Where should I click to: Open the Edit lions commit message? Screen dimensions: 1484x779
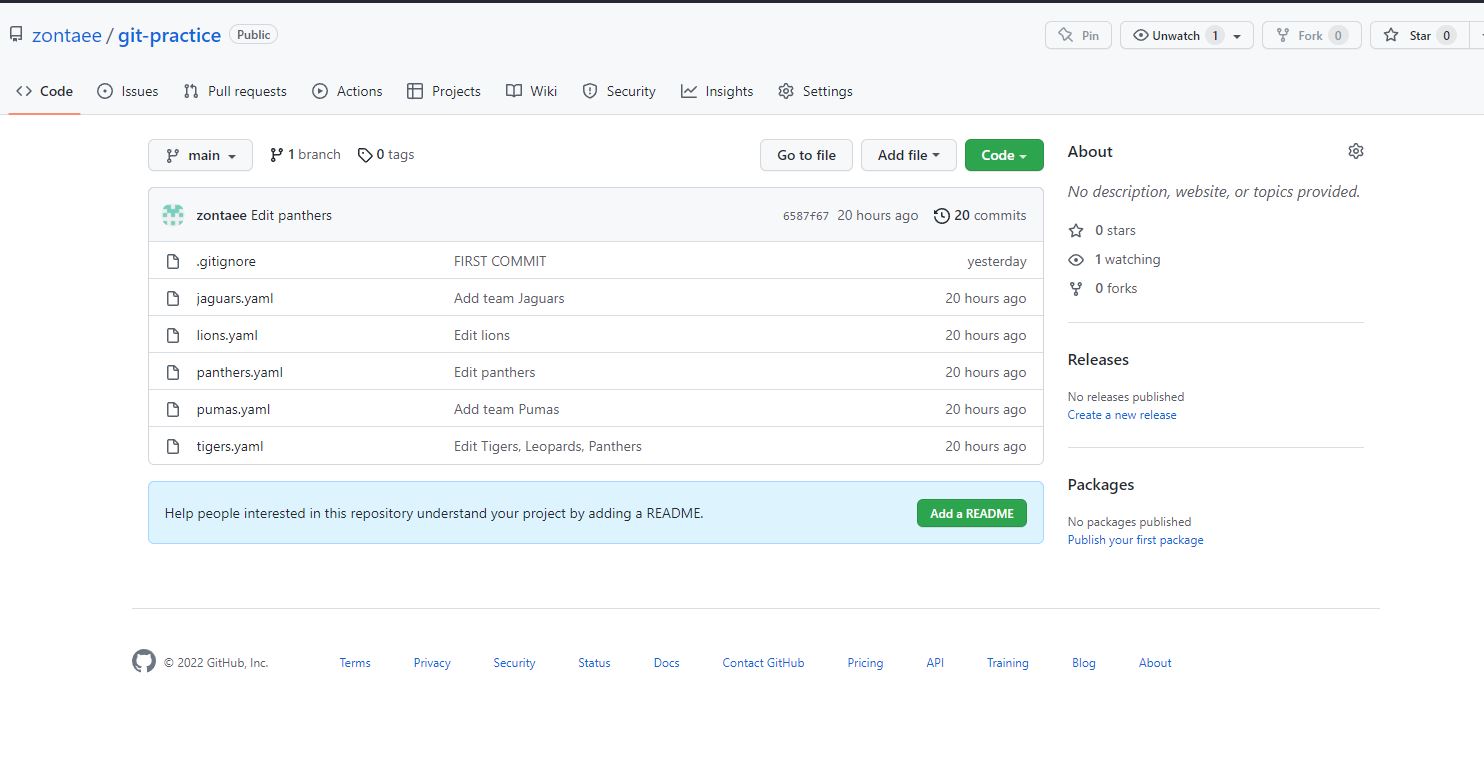tap(482, 335)
